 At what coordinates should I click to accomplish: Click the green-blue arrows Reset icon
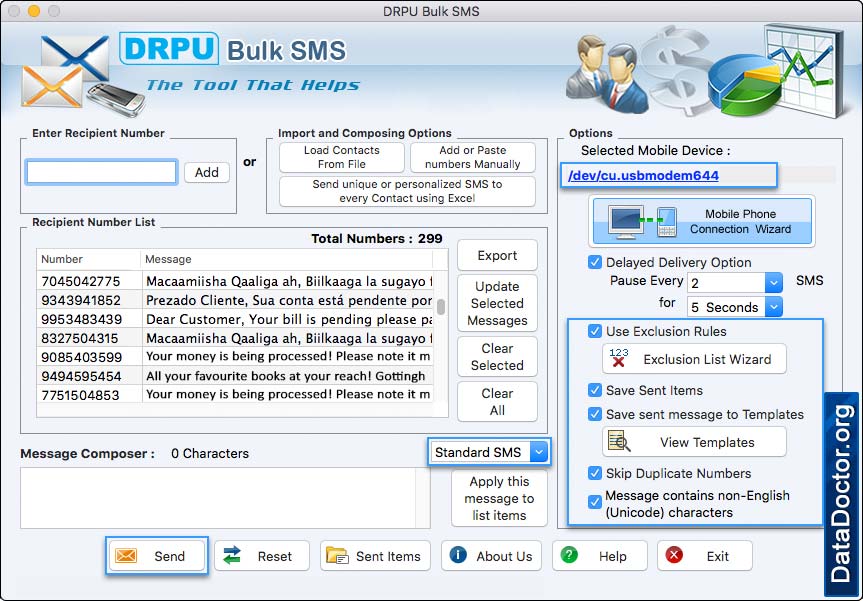click(232, 555)
